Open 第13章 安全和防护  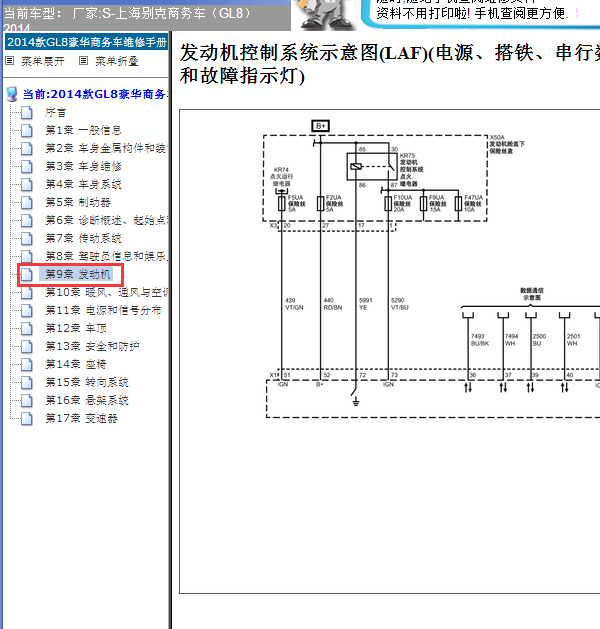click(x=92, y=347)
